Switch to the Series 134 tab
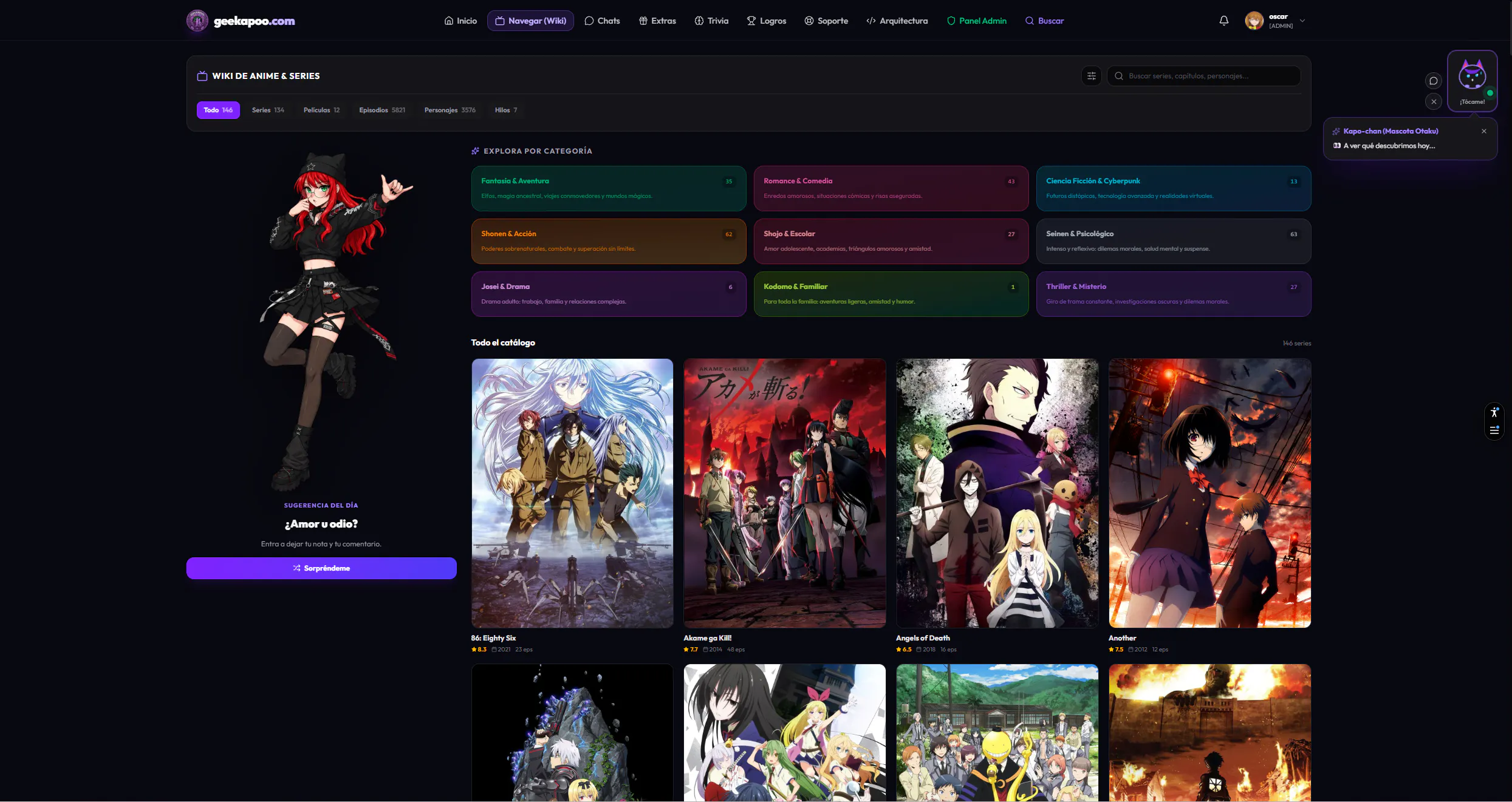 pos(268,110)
